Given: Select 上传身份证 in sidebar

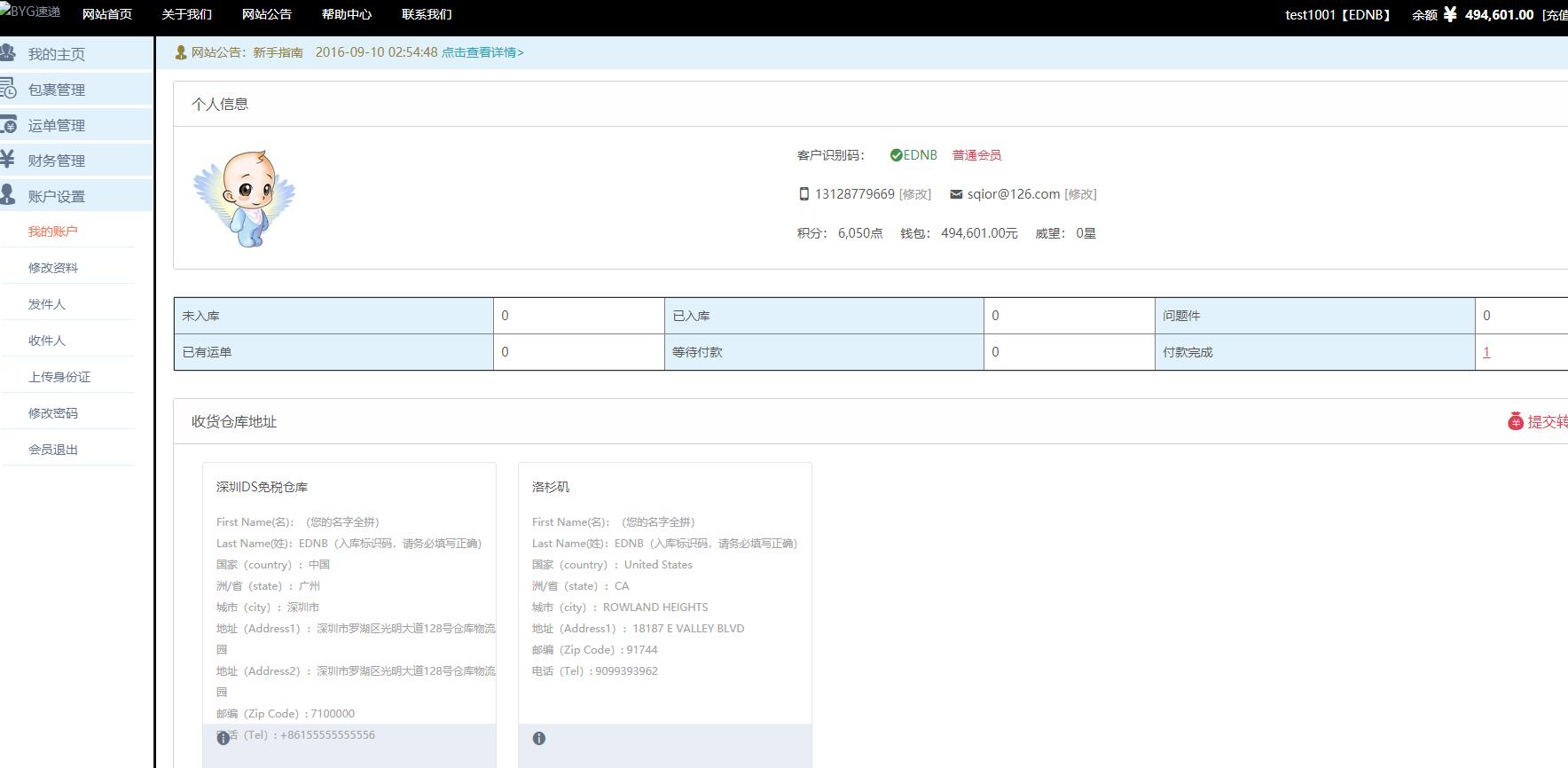Looking at the screenshot, I should click(59, 377).
